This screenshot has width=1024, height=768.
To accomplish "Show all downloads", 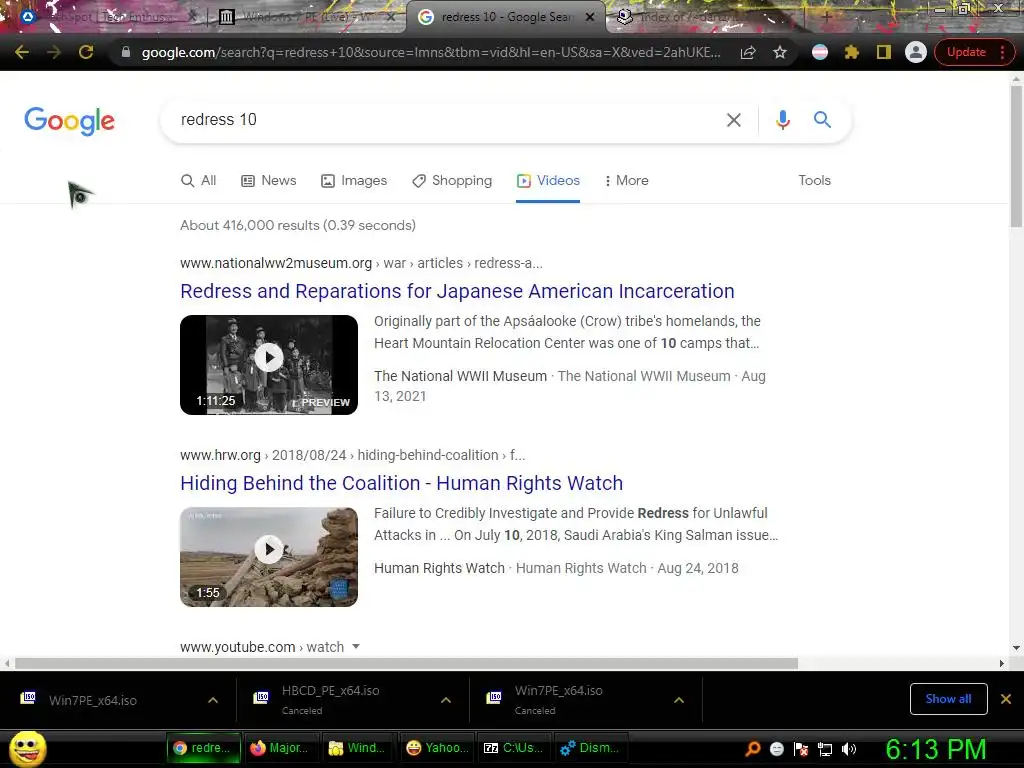I will 948,699.
